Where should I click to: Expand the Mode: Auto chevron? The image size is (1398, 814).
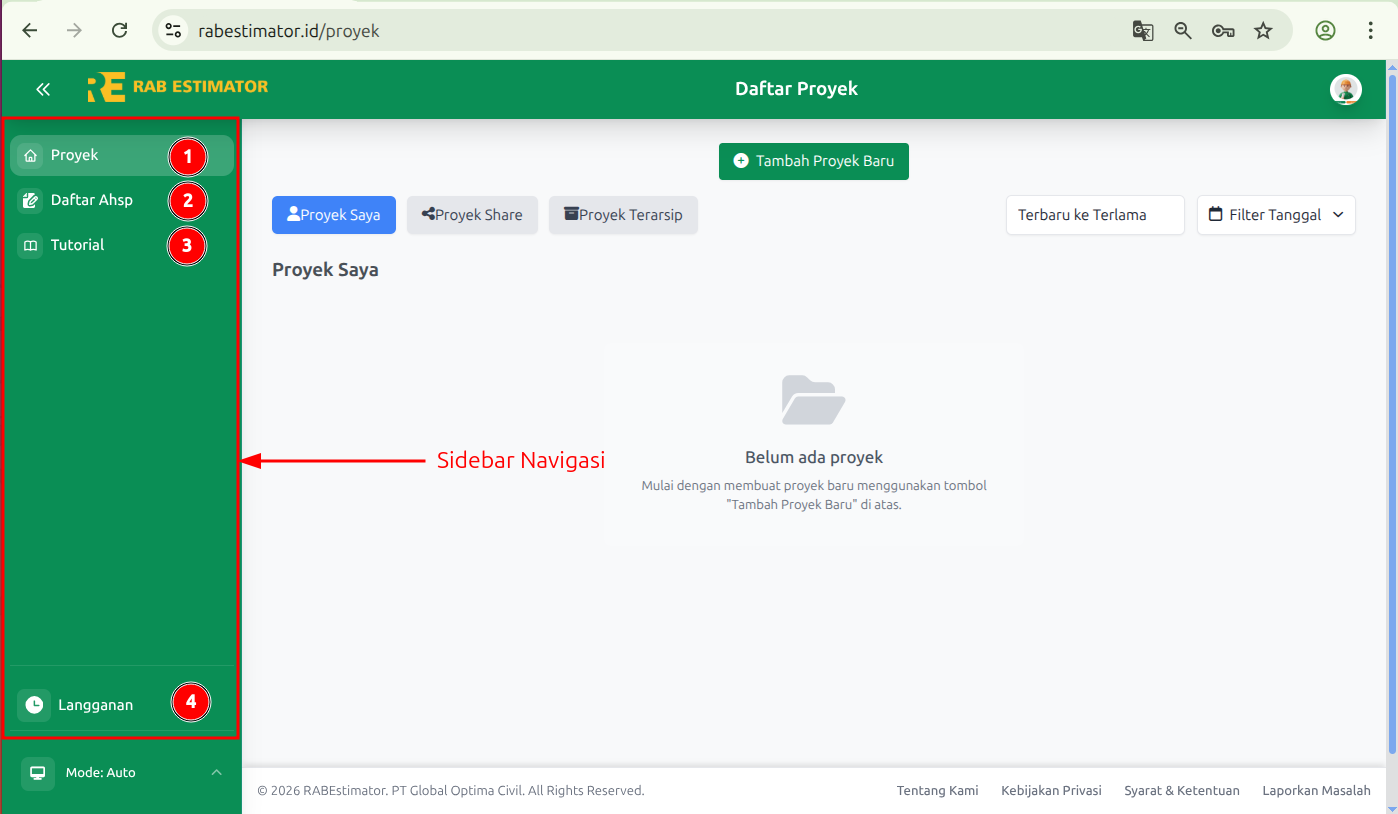217,772
